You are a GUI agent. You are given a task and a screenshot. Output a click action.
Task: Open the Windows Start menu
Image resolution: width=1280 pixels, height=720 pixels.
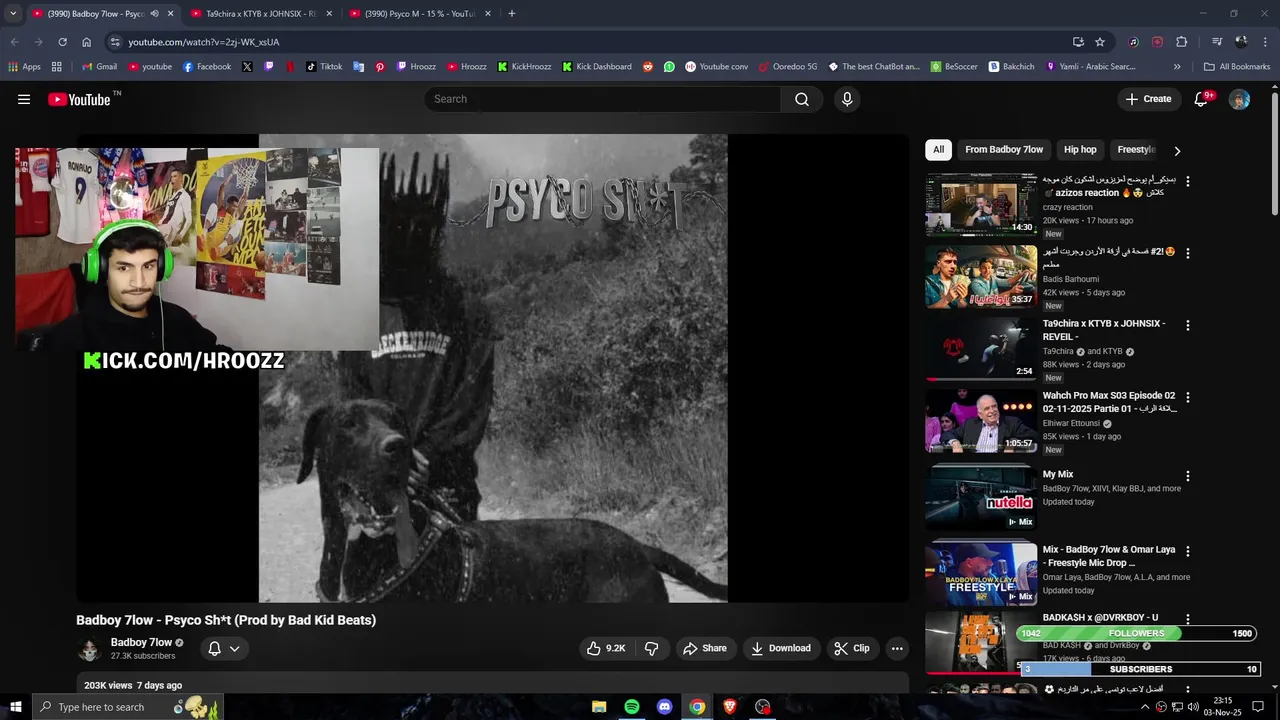coord(15,707)
